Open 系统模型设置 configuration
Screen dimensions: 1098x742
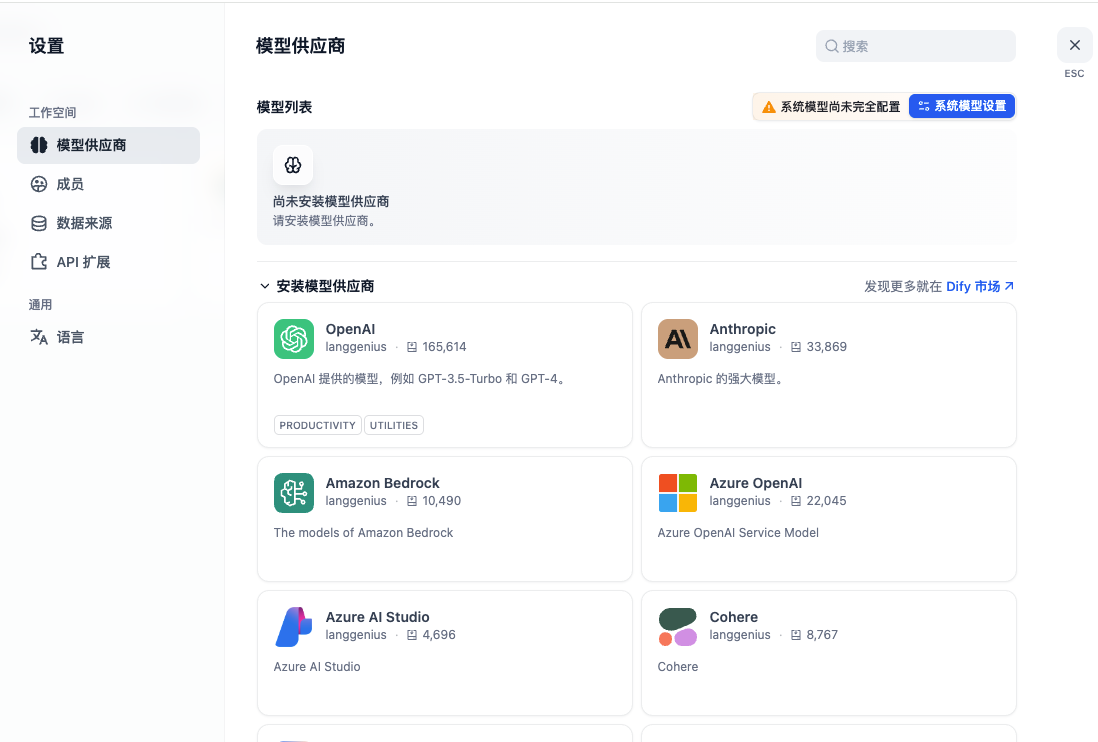(961, 106)
